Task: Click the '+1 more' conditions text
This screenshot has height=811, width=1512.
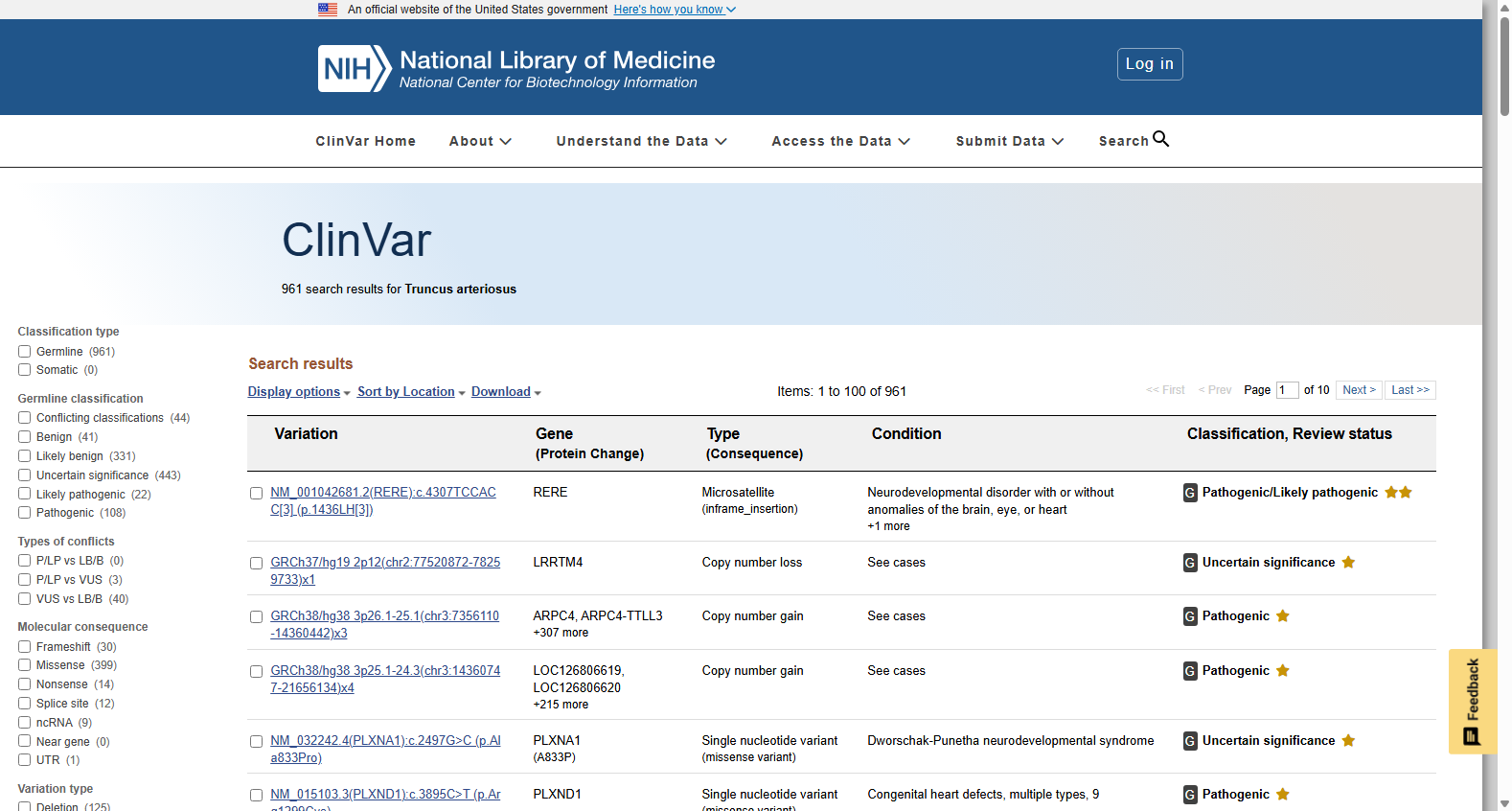Action: [889, 526]
